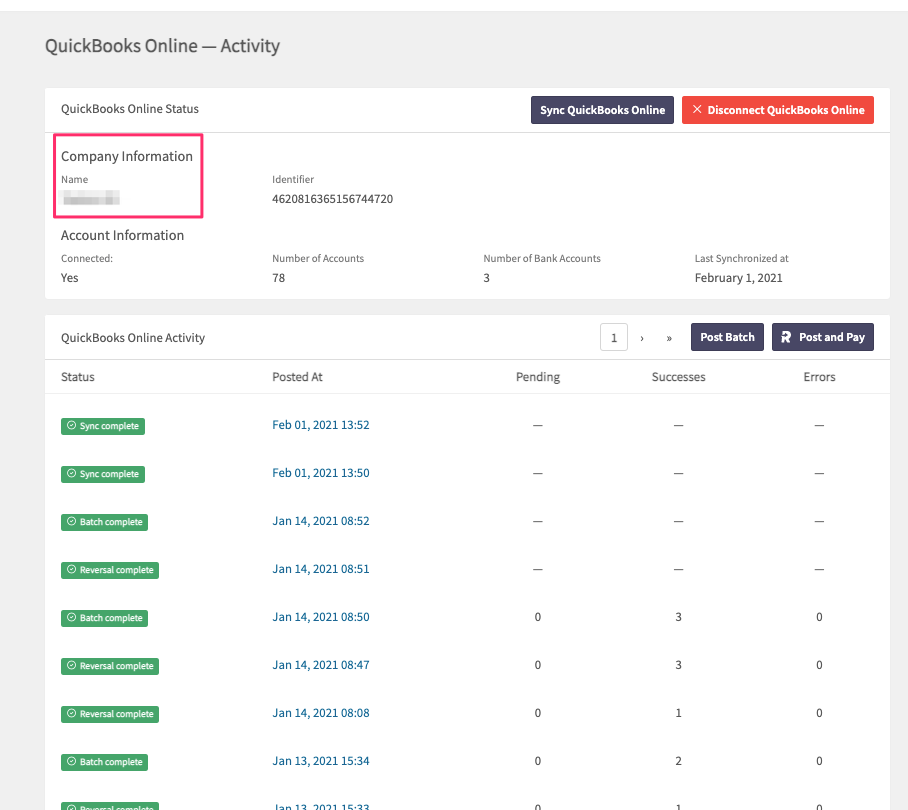Open Jan 14, 2021 08:50 activity link
Screen dimensions: 908x810
pyautogui.click(x=321, y=617)
